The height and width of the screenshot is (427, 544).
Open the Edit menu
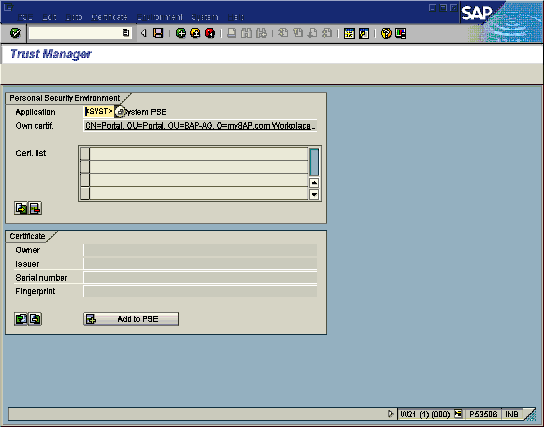tap(49, 17)
